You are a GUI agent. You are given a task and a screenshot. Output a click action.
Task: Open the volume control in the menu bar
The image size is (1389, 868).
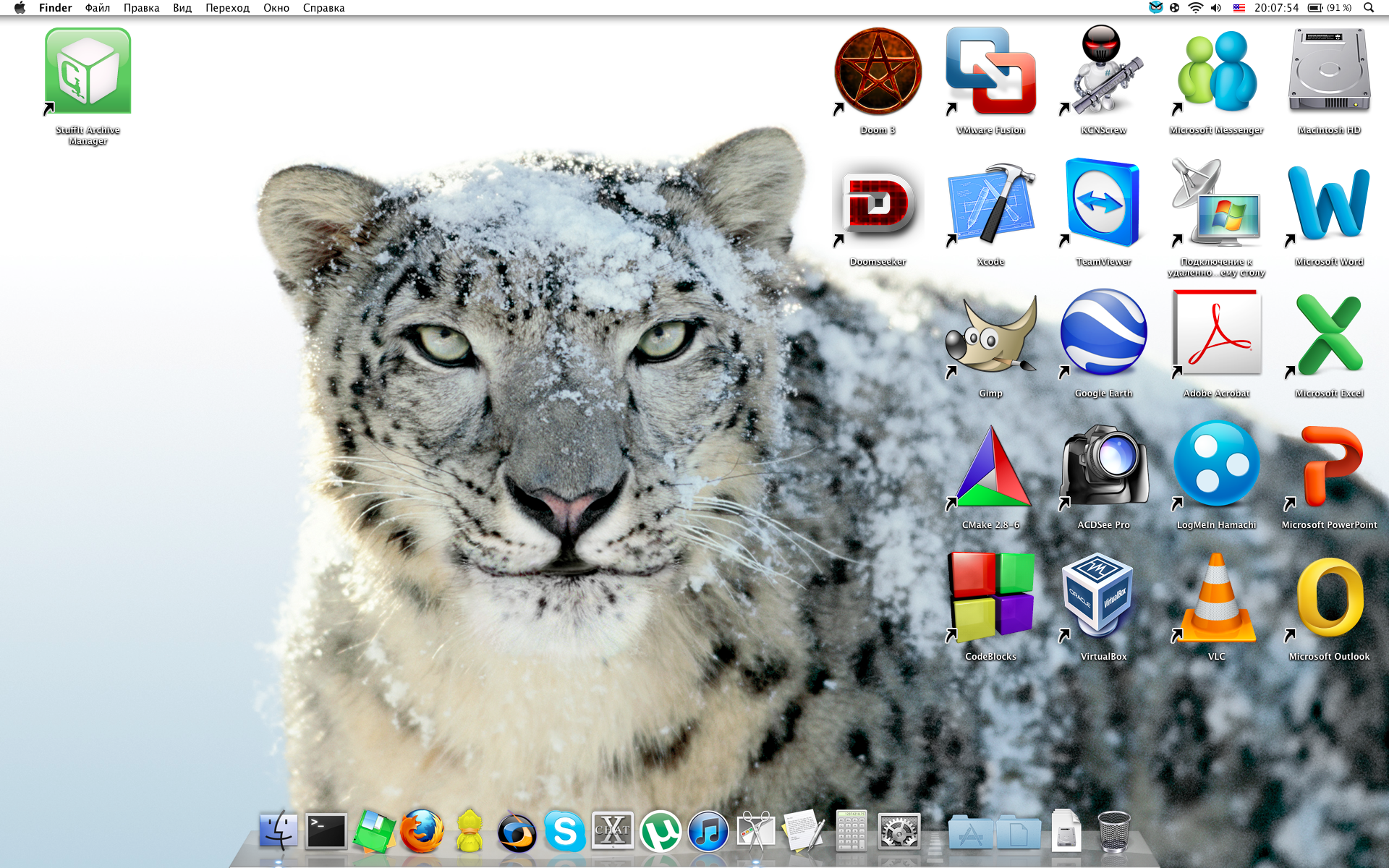(1216, 8)
